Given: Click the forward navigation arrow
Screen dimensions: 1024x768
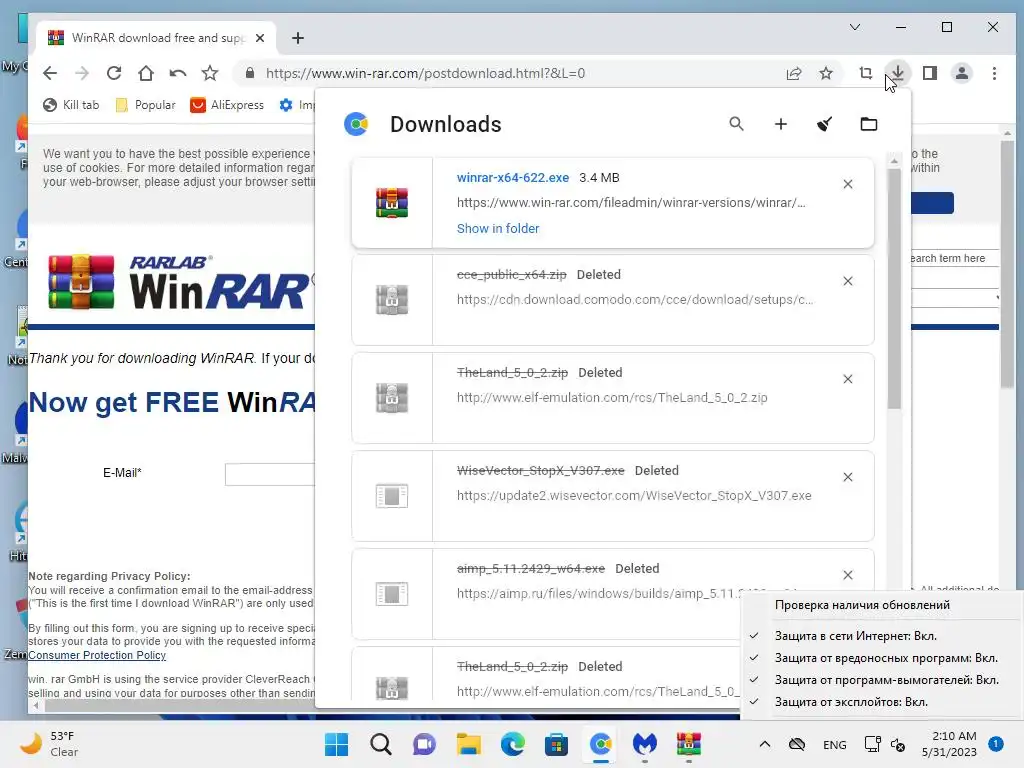Looking at the screenshot, I should coord(82,73).
